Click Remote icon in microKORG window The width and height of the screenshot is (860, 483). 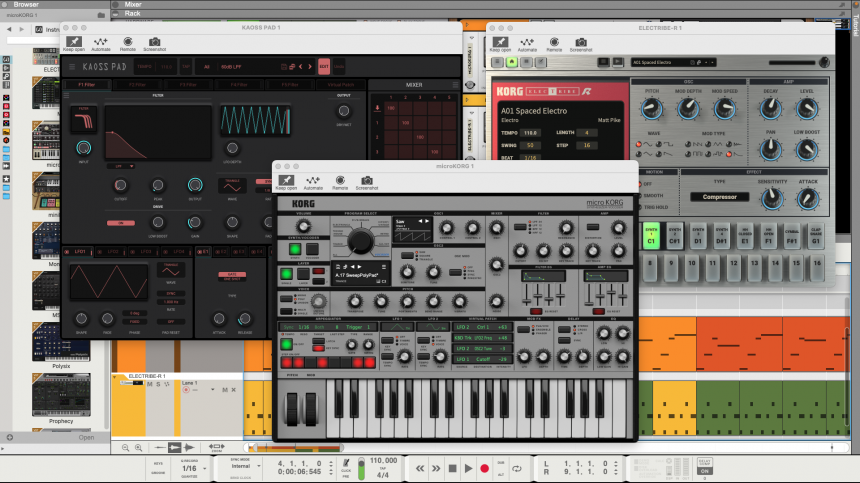point(340,180)
